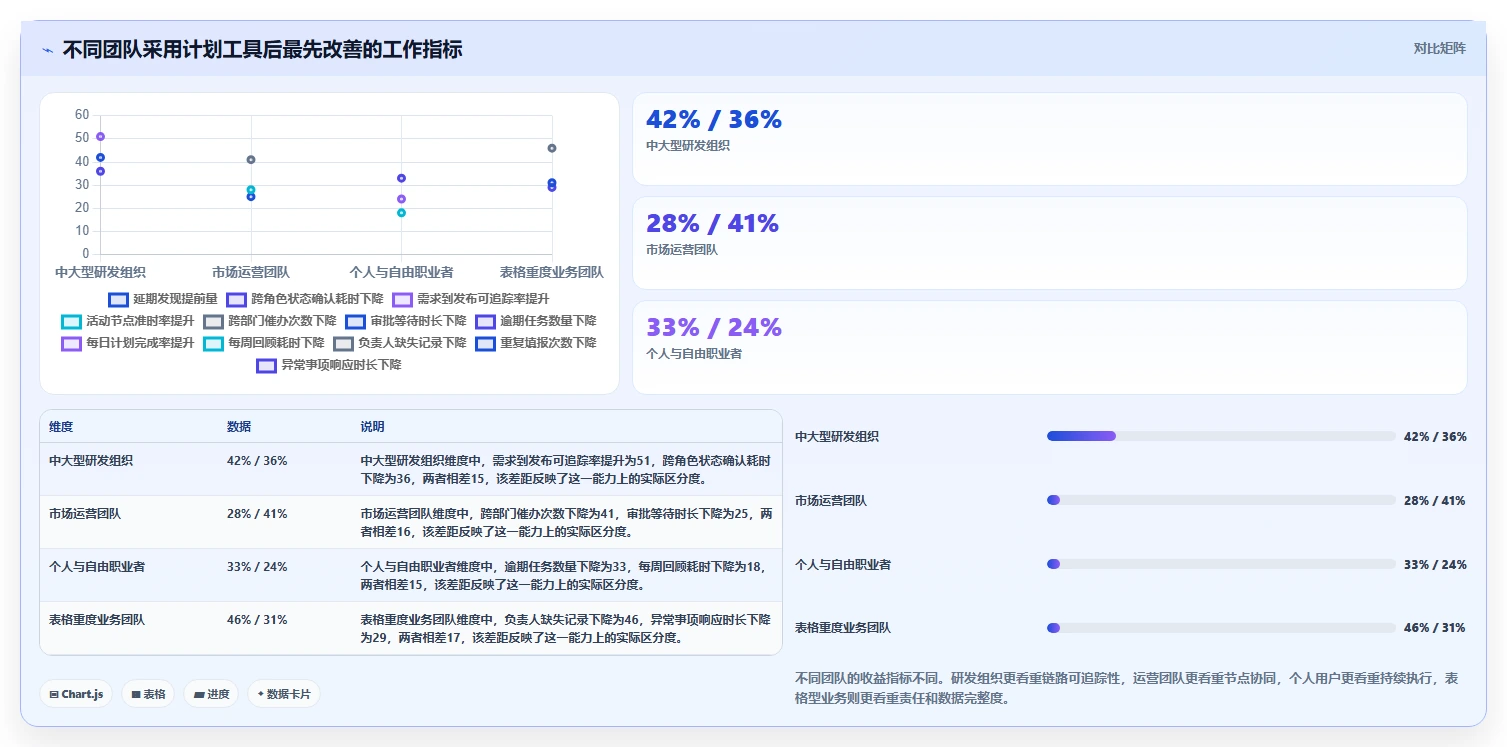Click the 个人与自由职业者 progress bar
This screenshot has width=1507, height=747.
coord(1221,564)
